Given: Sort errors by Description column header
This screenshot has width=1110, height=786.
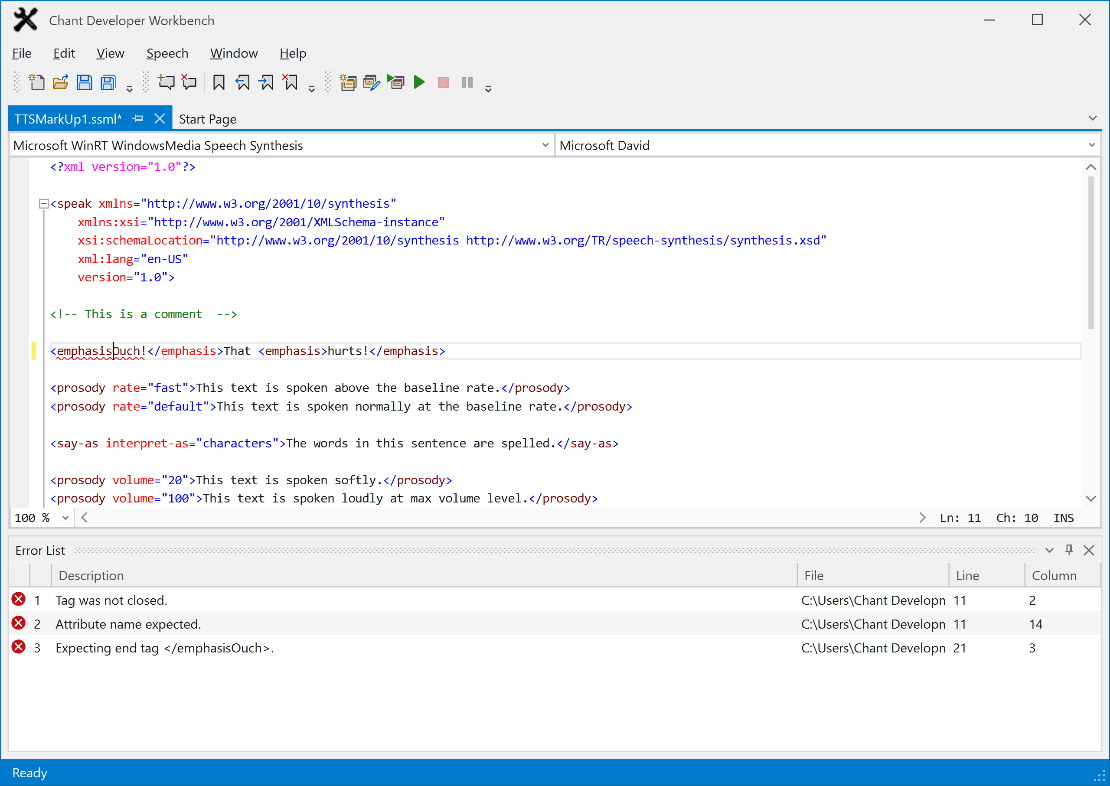Looking at the screenshot, I should (423, 576).
